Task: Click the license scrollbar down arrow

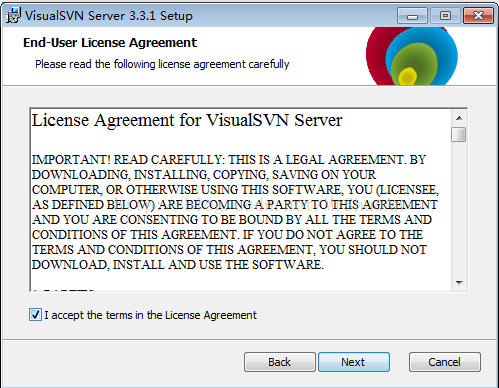Action: [459, 283]
